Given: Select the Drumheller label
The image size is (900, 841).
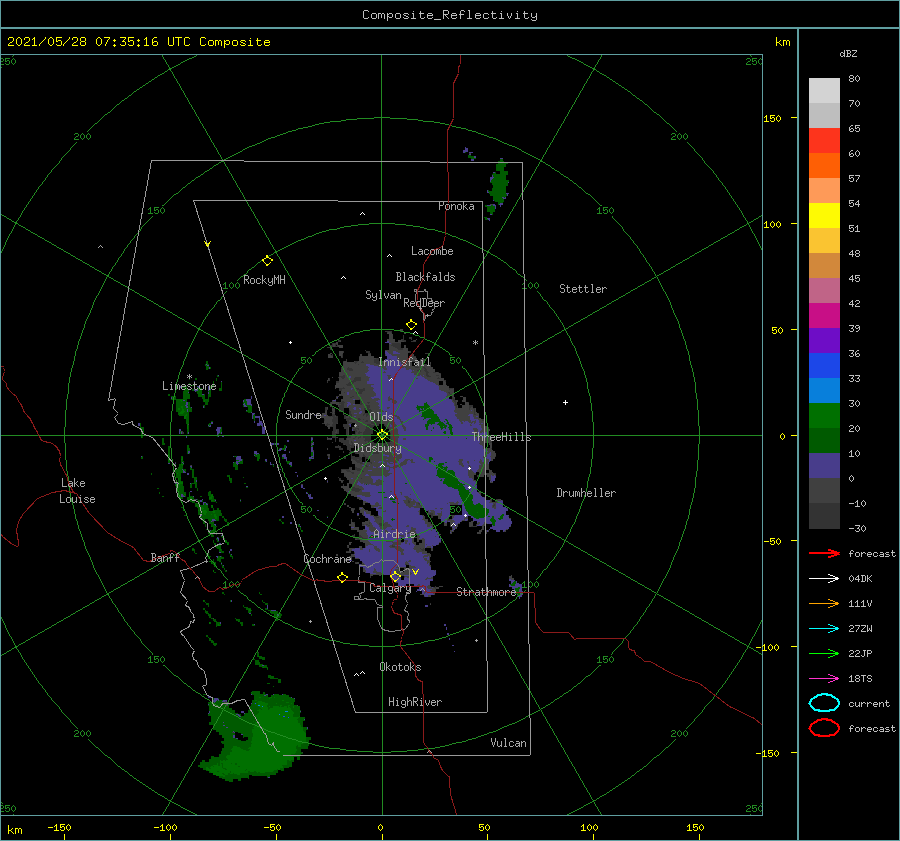Looking at the screenshot, I should pos(586,493).
